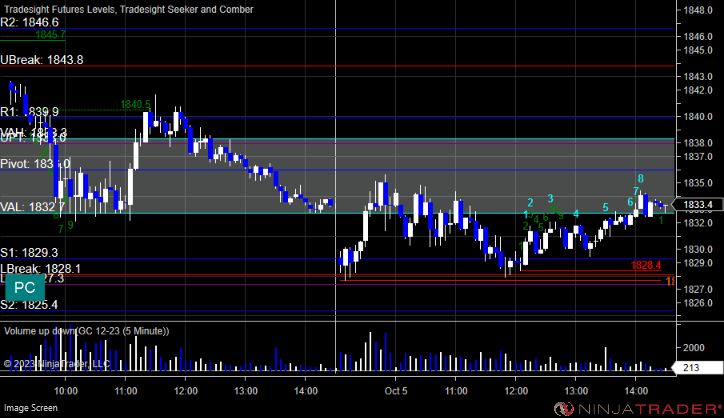Click the PC badge on the chart
The width and height of the screenshot is (724, 418).
click(x=25, y=287)
